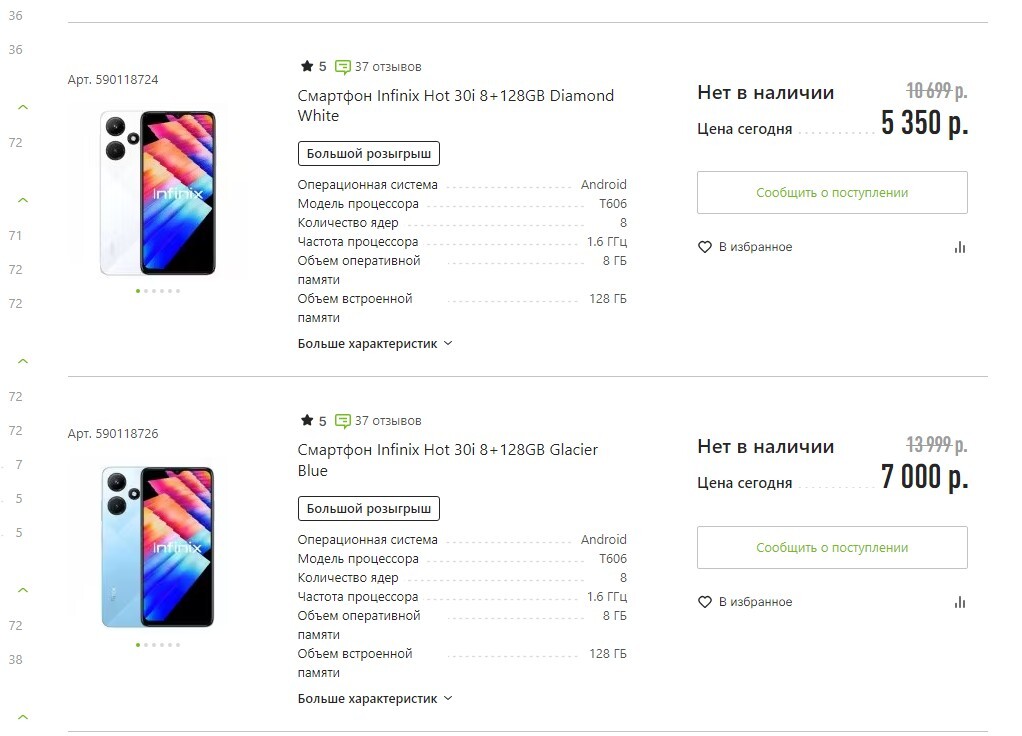
Task: Click 'Большой розыгрыш' badge on Diamond White
Action: [x=369, y=154]
